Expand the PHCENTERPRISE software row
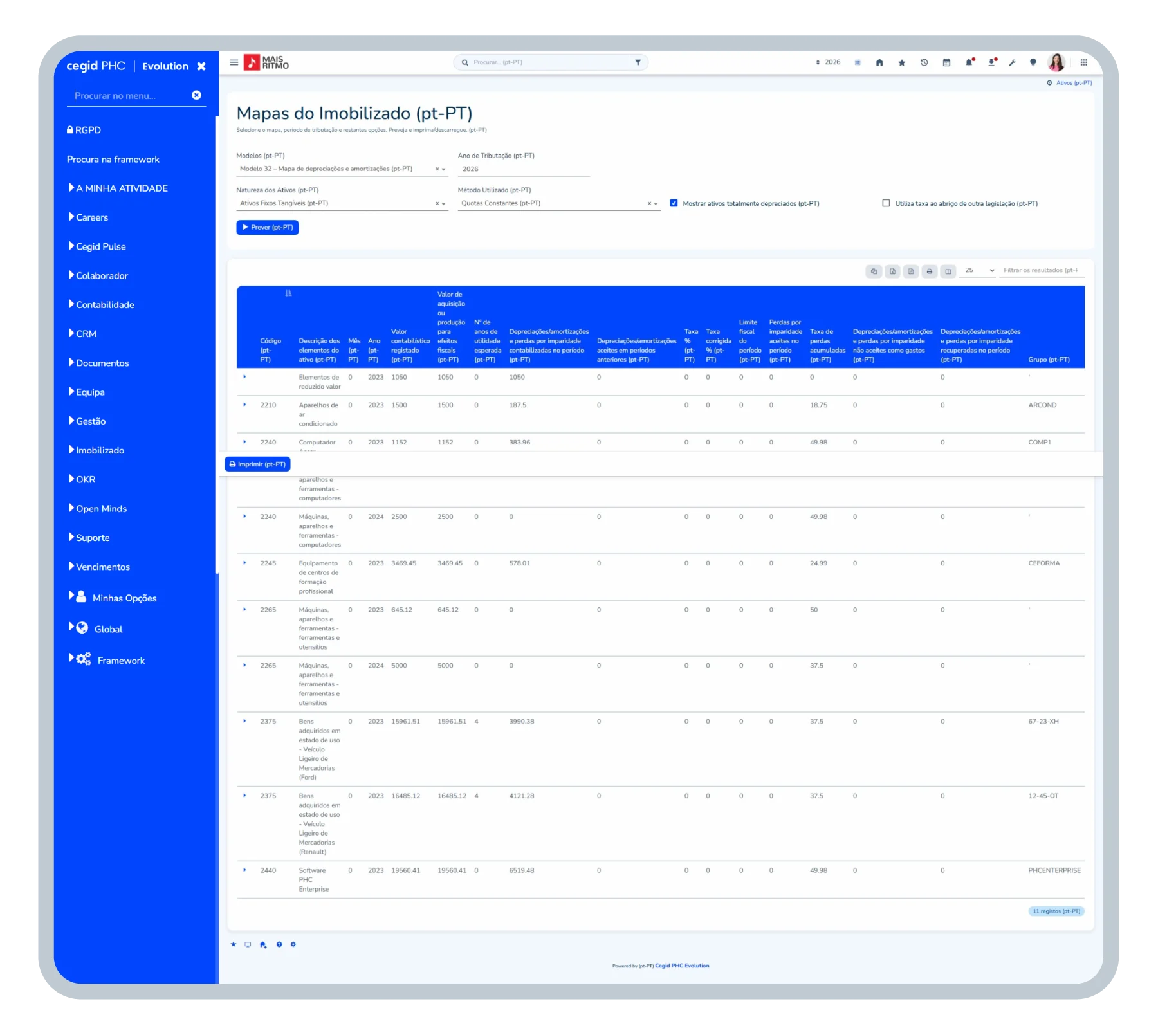Screen dimensions: 1176x1035 coord(244,870)
